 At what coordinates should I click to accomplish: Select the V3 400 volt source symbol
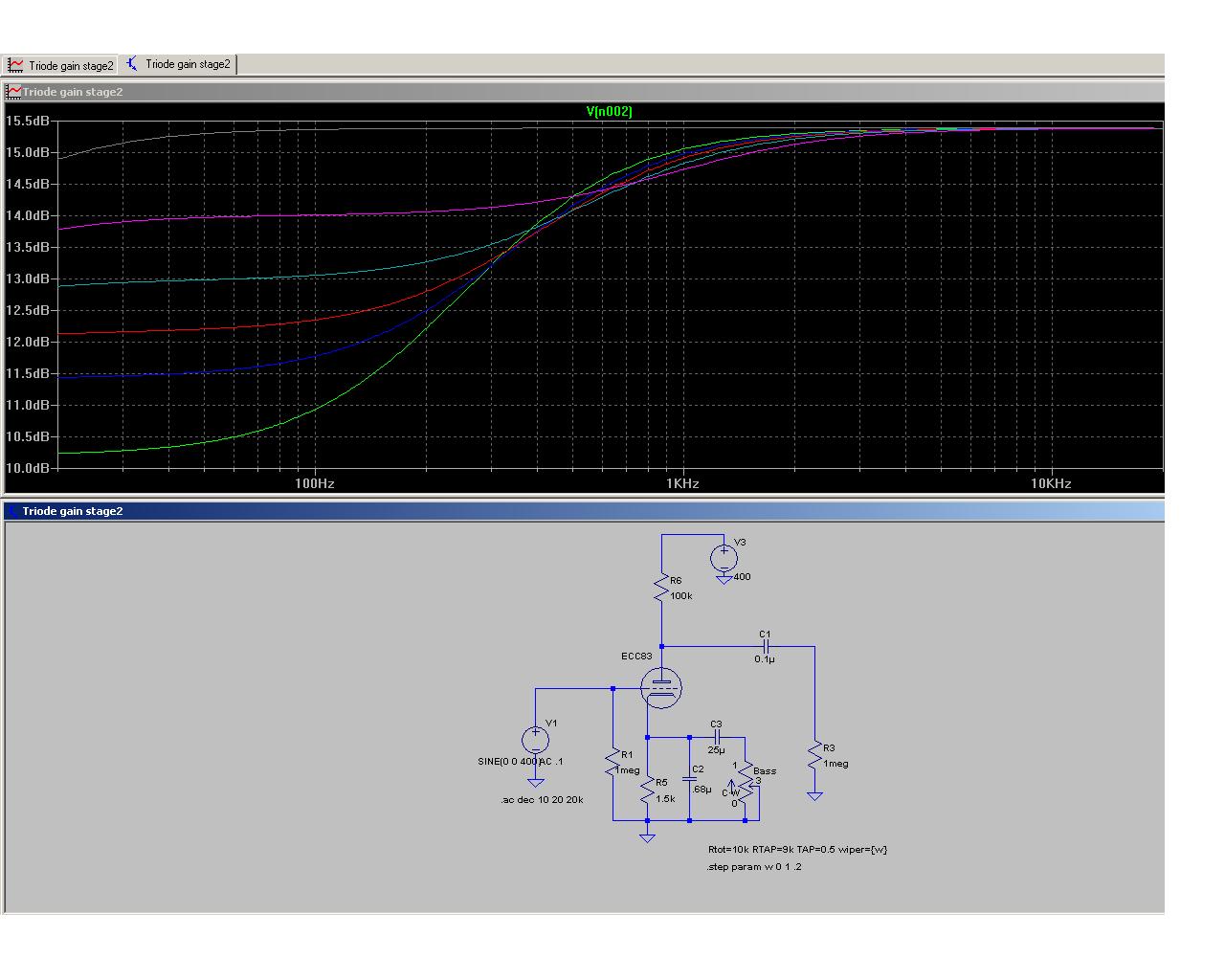(x=724, y=557)
